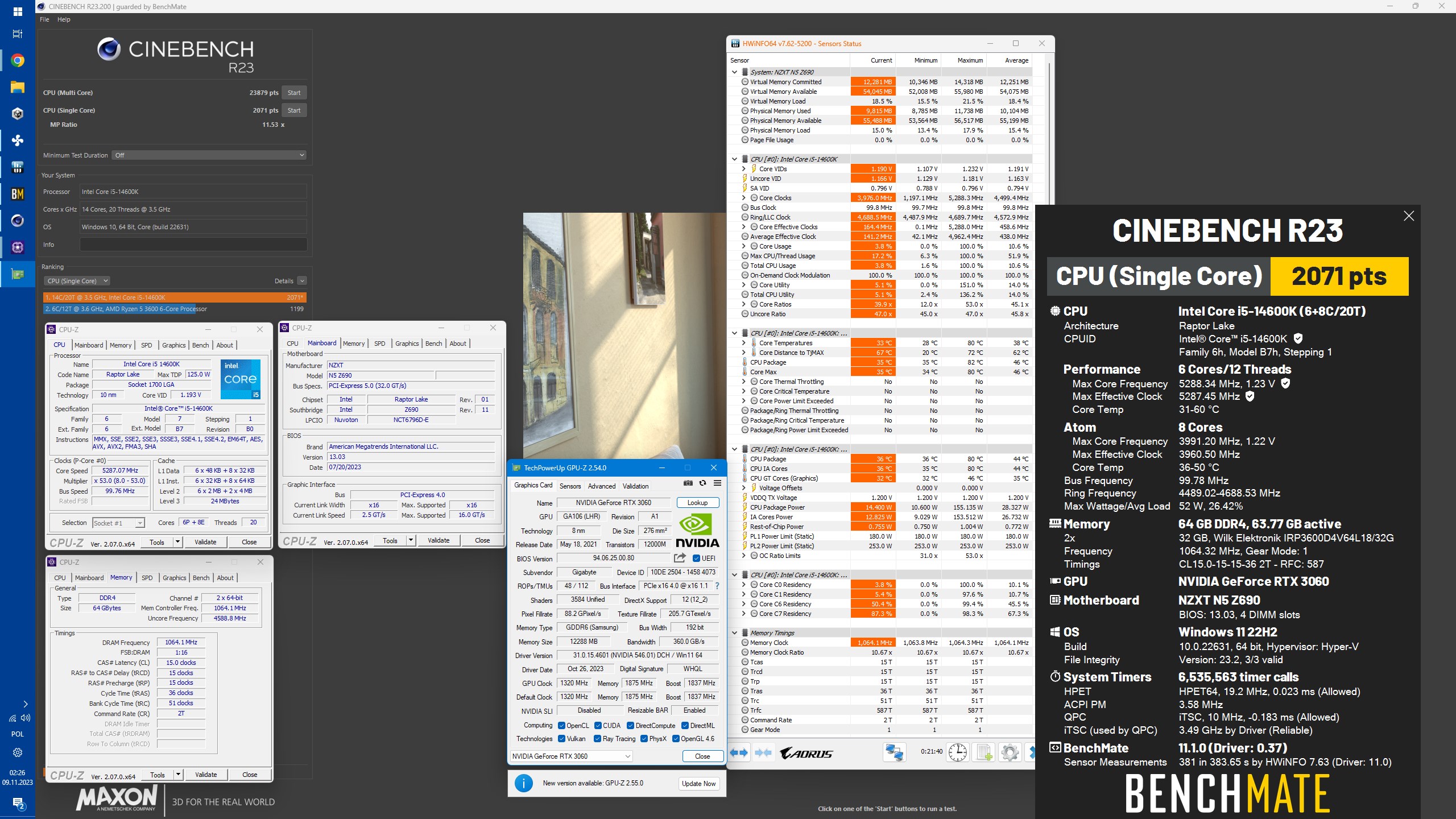
Task: Open the Help menu in Cinebench
Action: click(x=64, y=19)
